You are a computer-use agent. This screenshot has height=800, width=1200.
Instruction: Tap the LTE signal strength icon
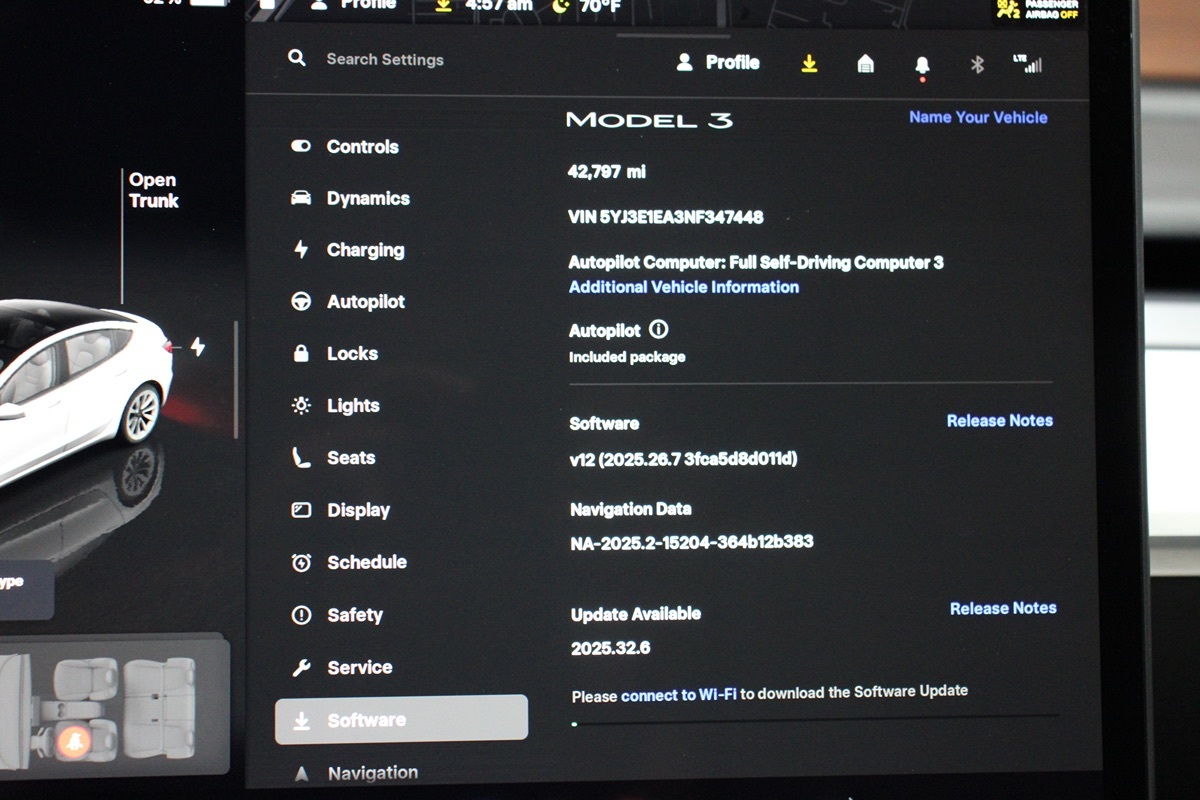point(1028,64)
